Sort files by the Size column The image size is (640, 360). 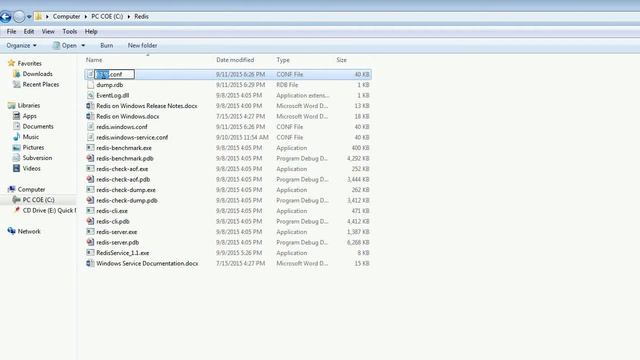point(341,60)
